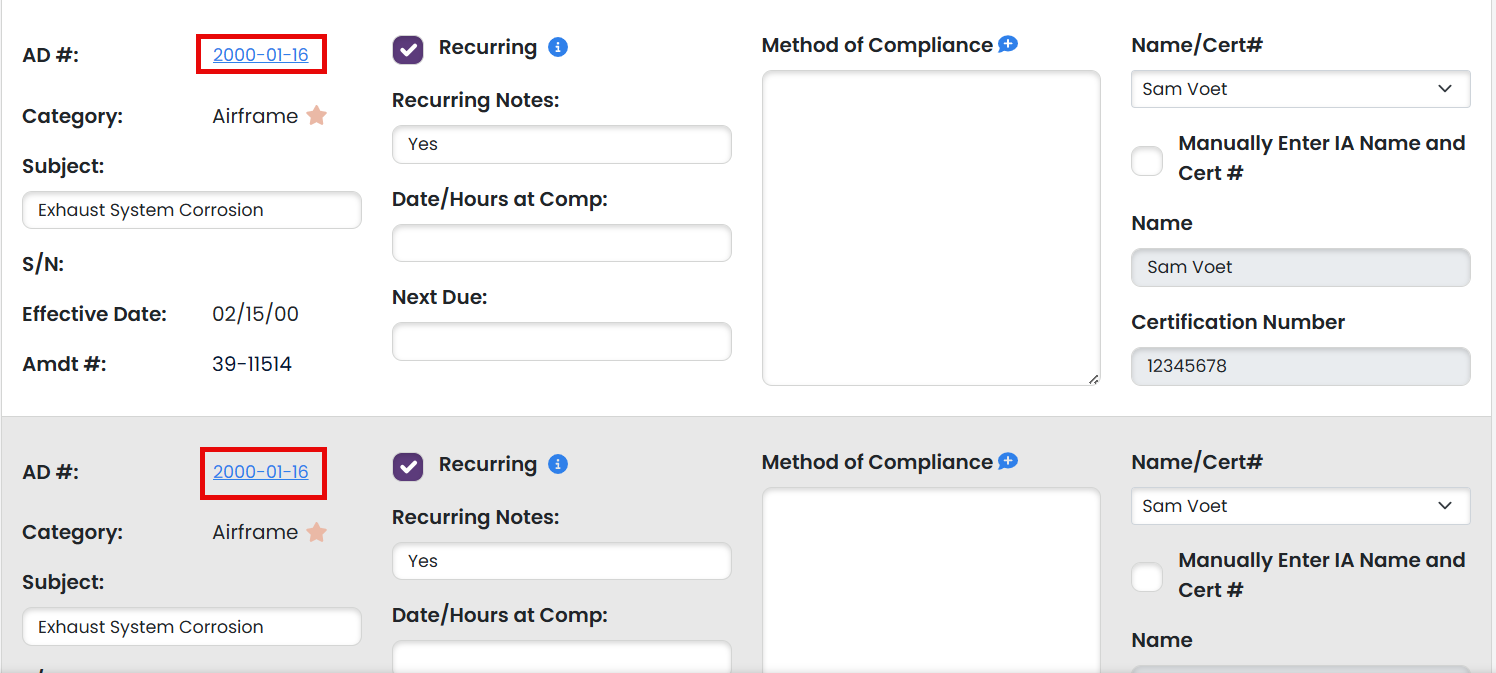
Task: Open the first 2000-01-16 AD link
Action: [x=261, y=55]
